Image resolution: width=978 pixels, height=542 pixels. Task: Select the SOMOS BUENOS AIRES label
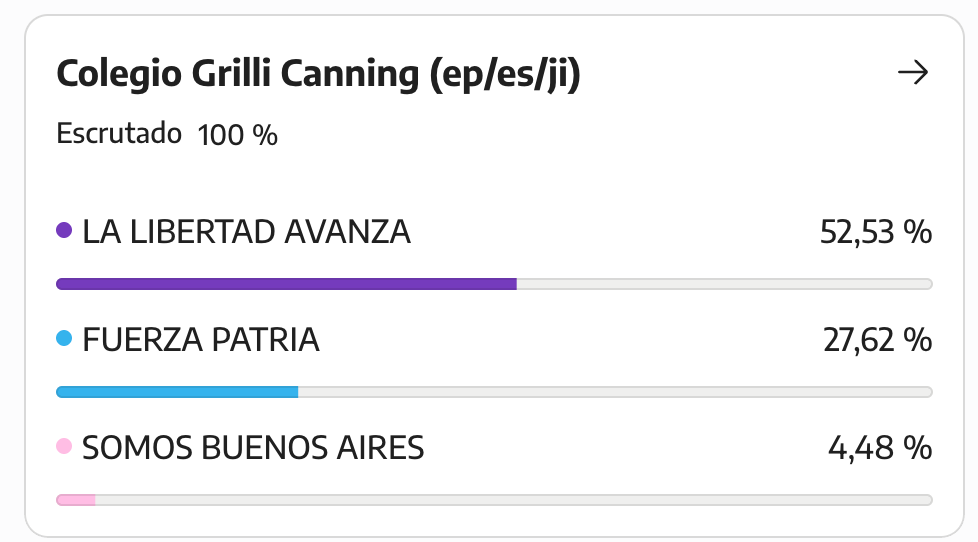pos(253,448)
